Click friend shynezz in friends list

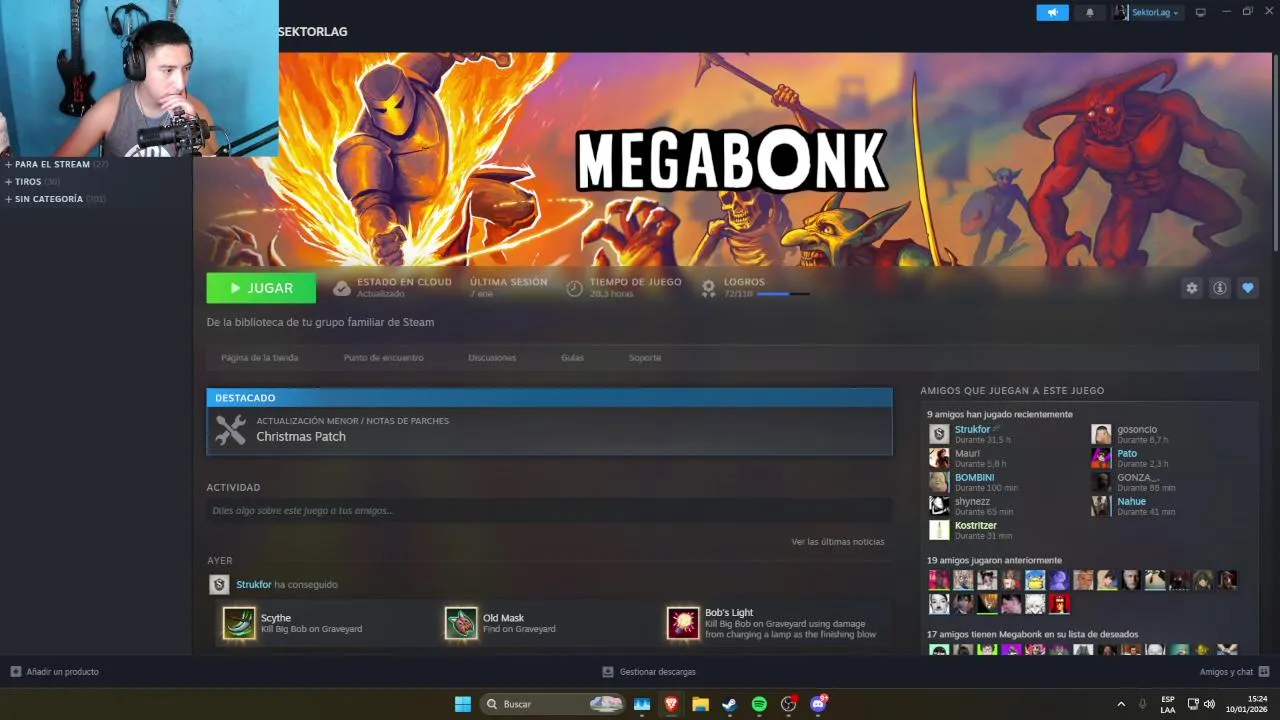tap(972, 501)
